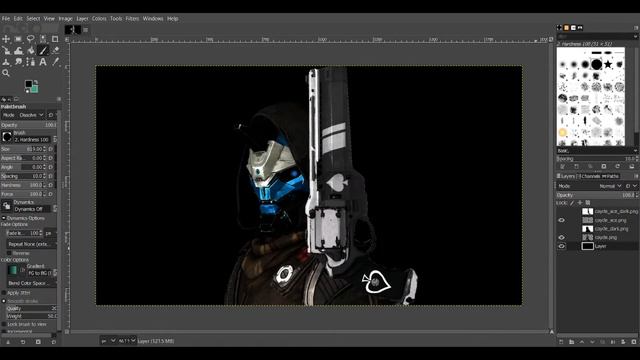Screen dimensions: 640x360
Task: Select the Paintbrush tool
Action: pos(43,51)
